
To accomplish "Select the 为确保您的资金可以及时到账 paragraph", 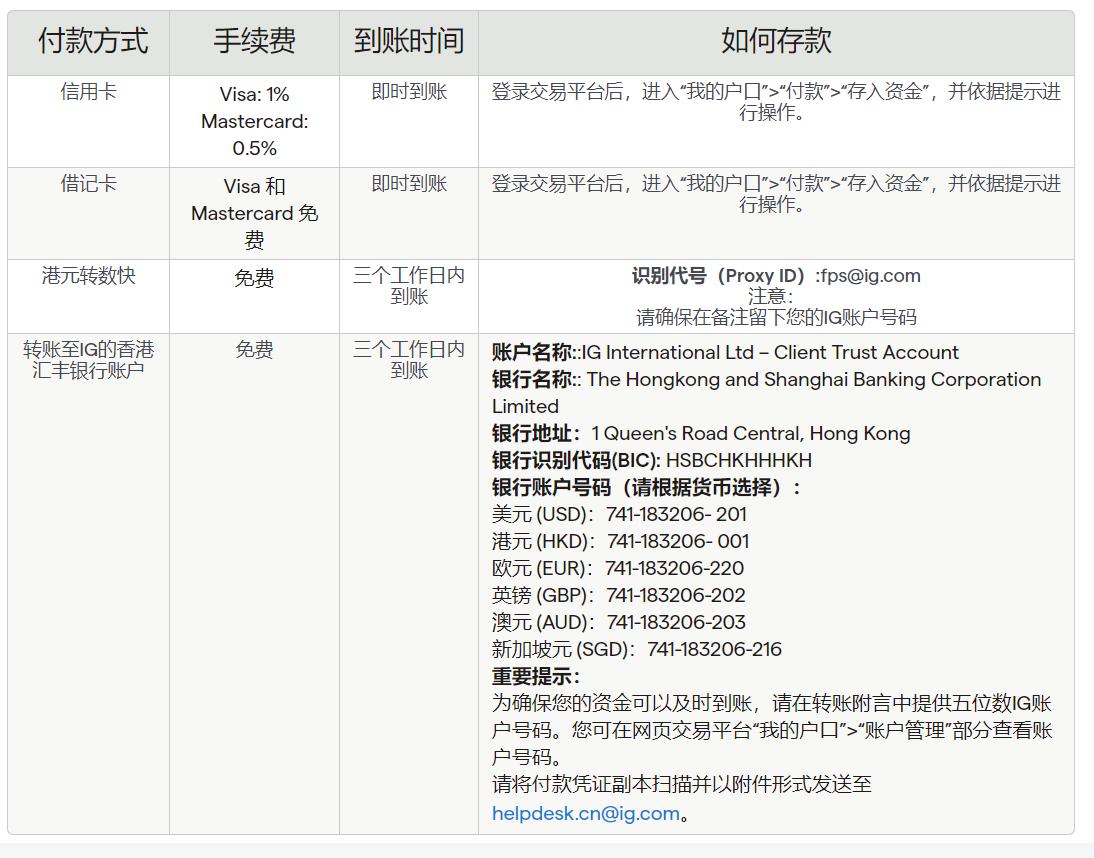I will [x=772, y=730].
